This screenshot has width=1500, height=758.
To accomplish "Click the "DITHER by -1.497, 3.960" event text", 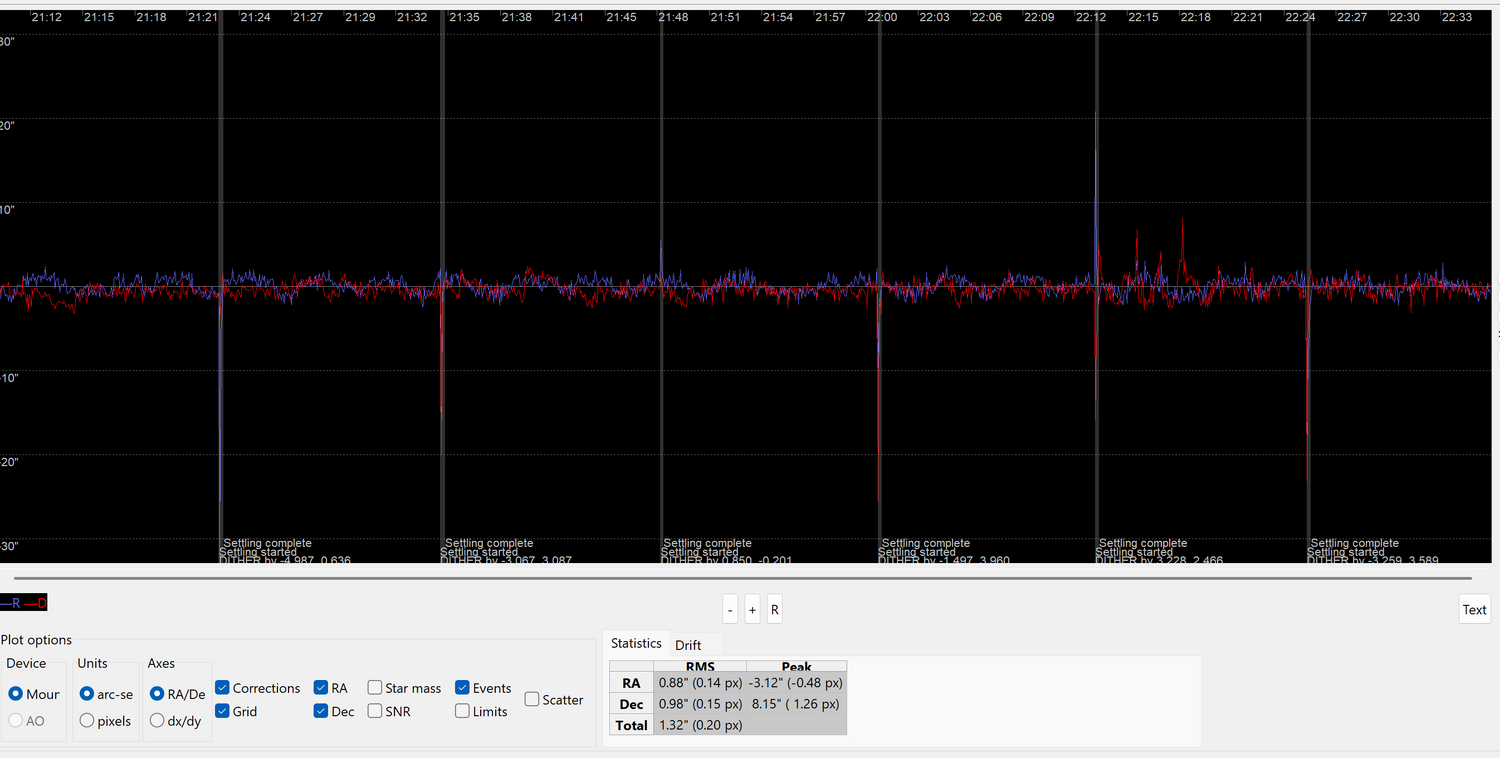I will coord(944,559).
